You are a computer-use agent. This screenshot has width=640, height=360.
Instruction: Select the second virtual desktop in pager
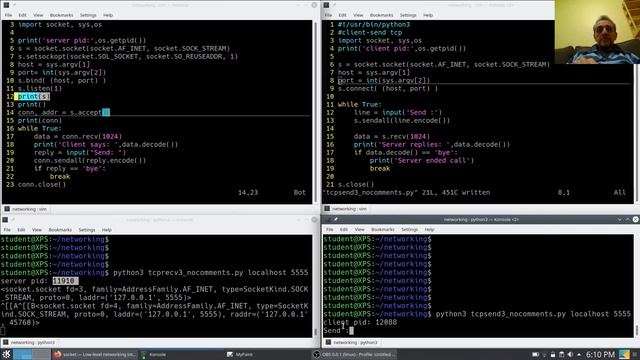click(x=41, y=354)
